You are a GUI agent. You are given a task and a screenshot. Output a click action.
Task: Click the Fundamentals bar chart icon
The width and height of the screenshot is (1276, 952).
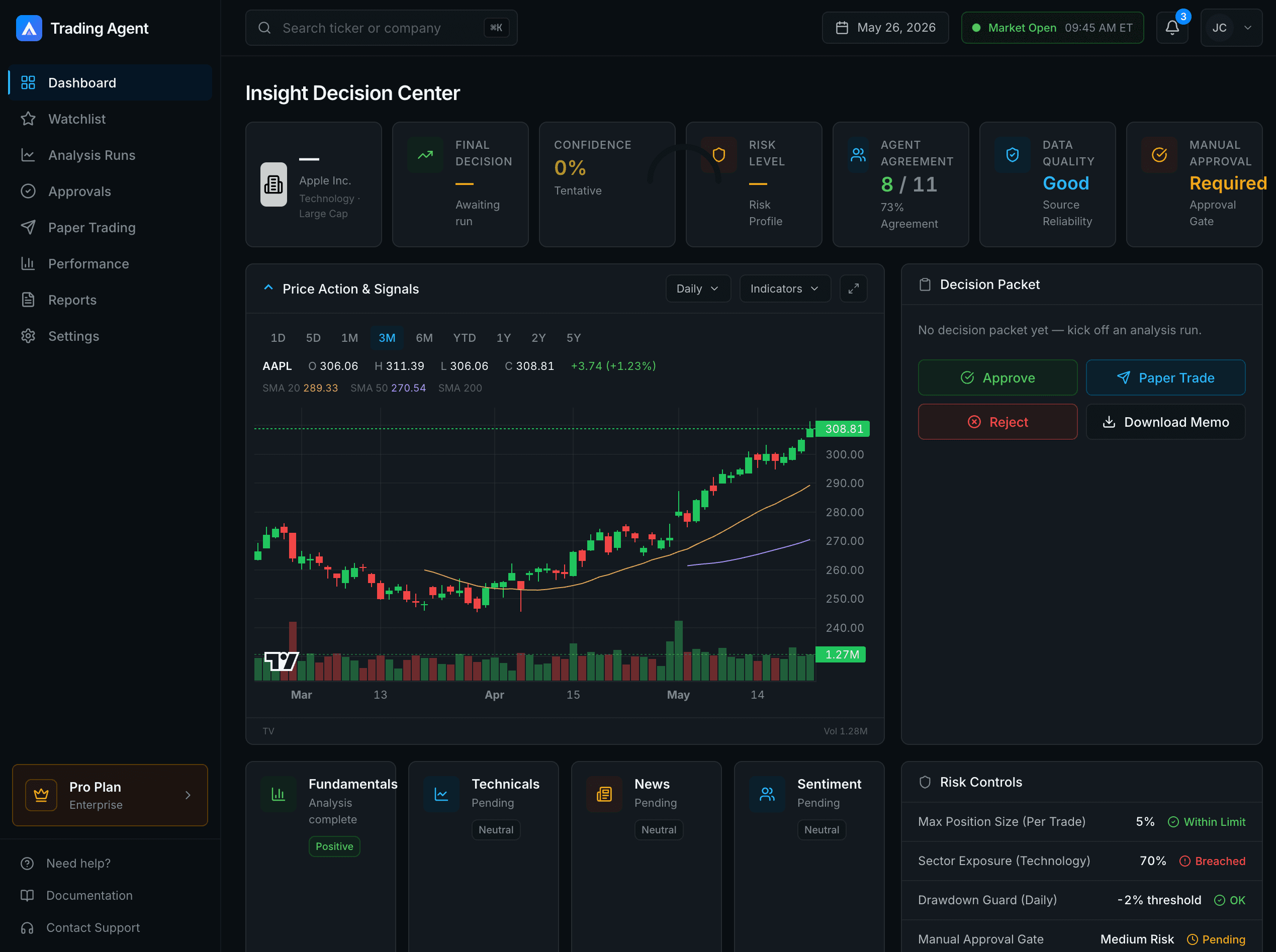(x=279, y=794)
